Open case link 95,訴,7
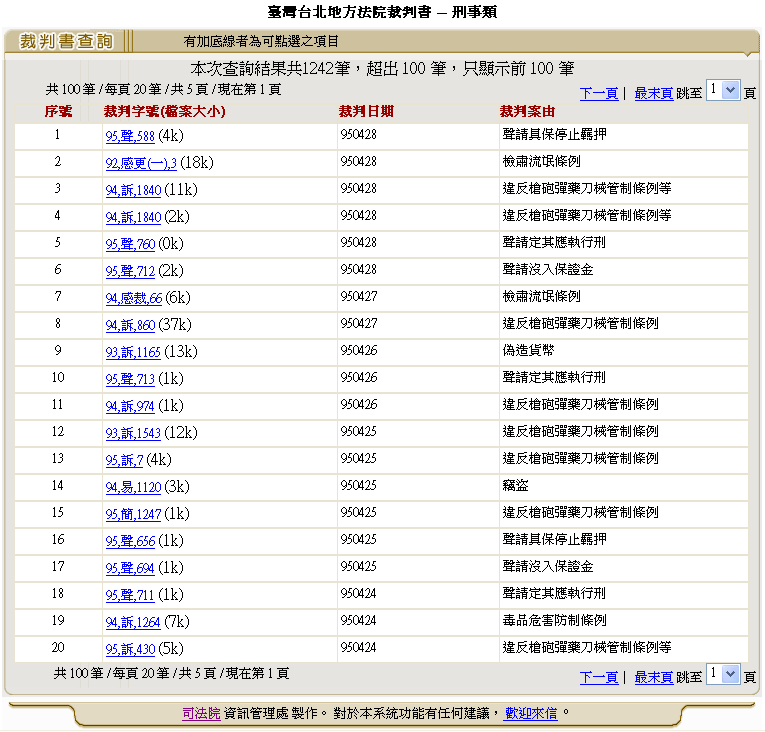Screen dimensions: 765x732 (x=124, y=460)
